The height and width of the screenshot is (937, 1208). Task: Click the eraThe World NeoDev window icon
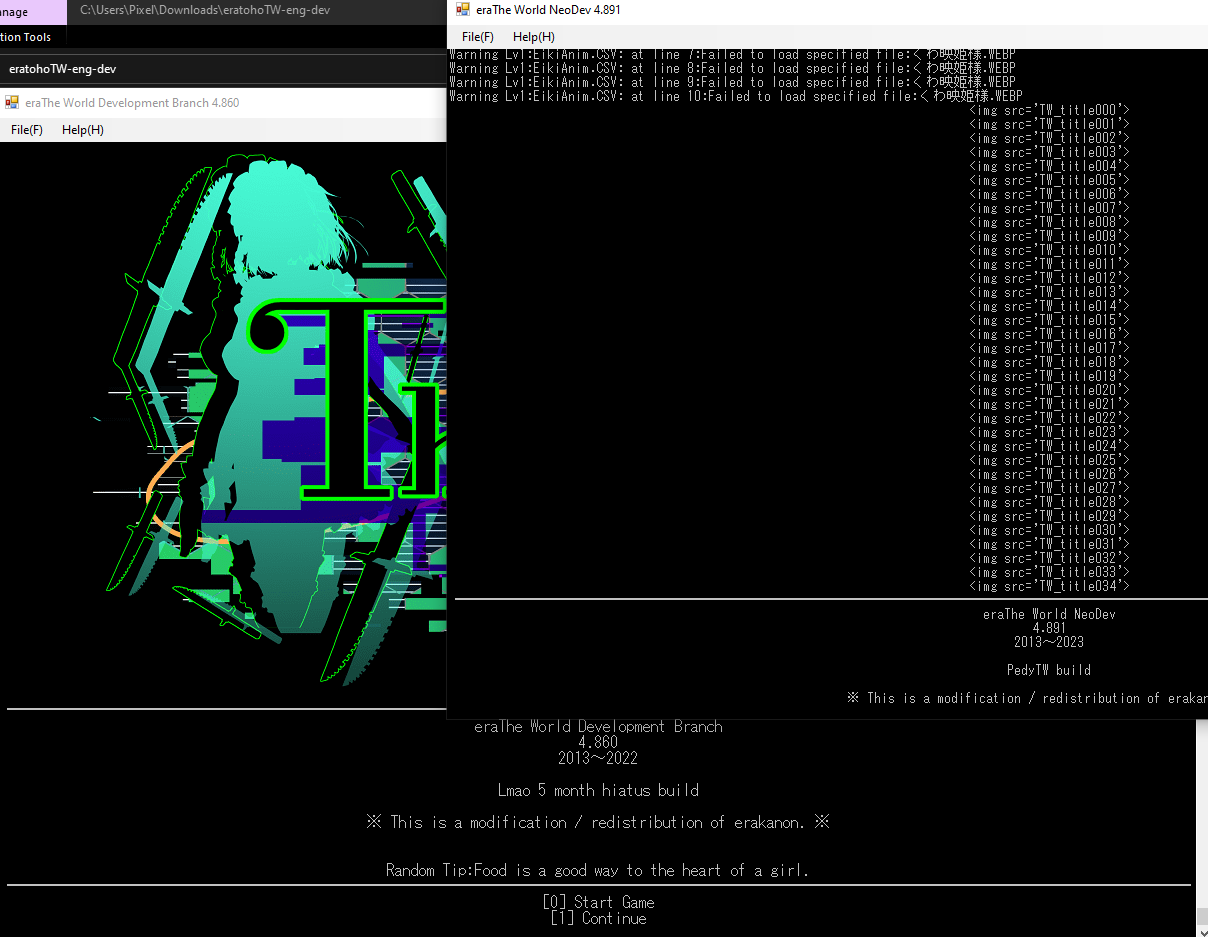pos(462,10)
